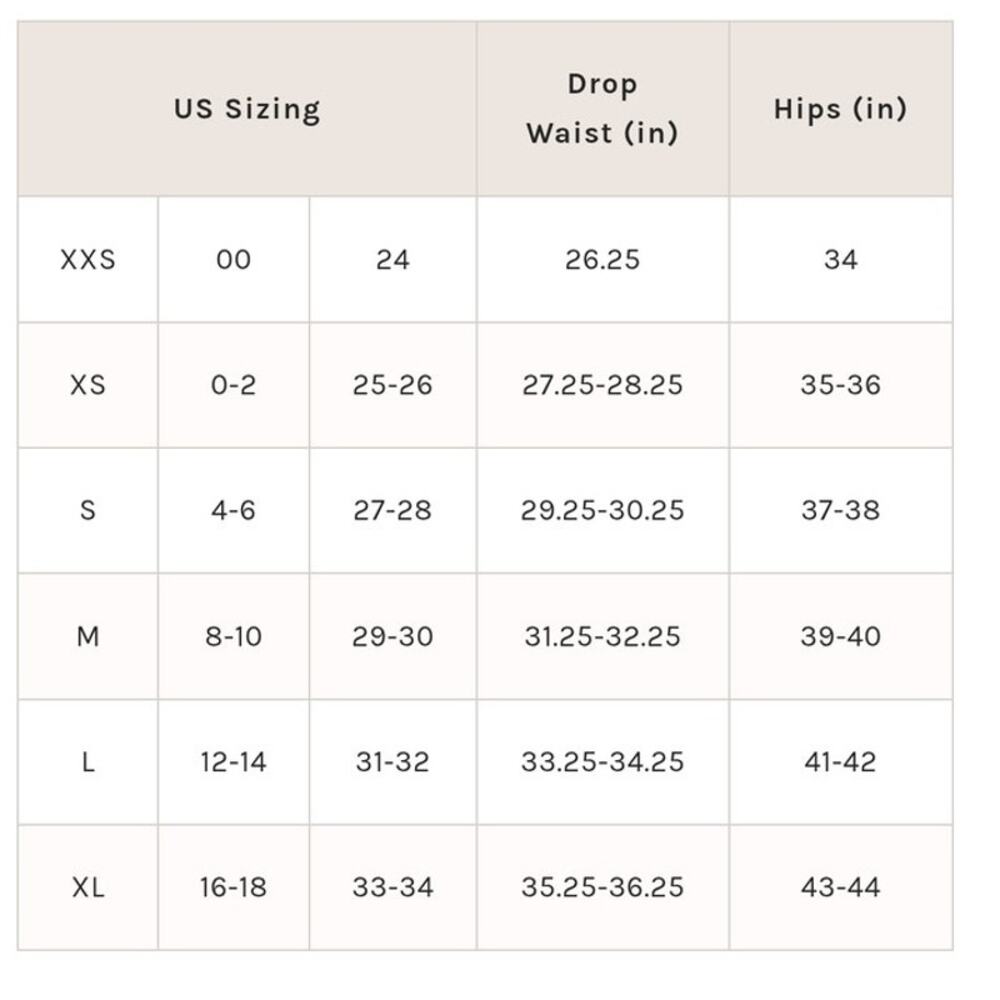Click the S size row label
1000x1000 pixels.
[88, 511]
